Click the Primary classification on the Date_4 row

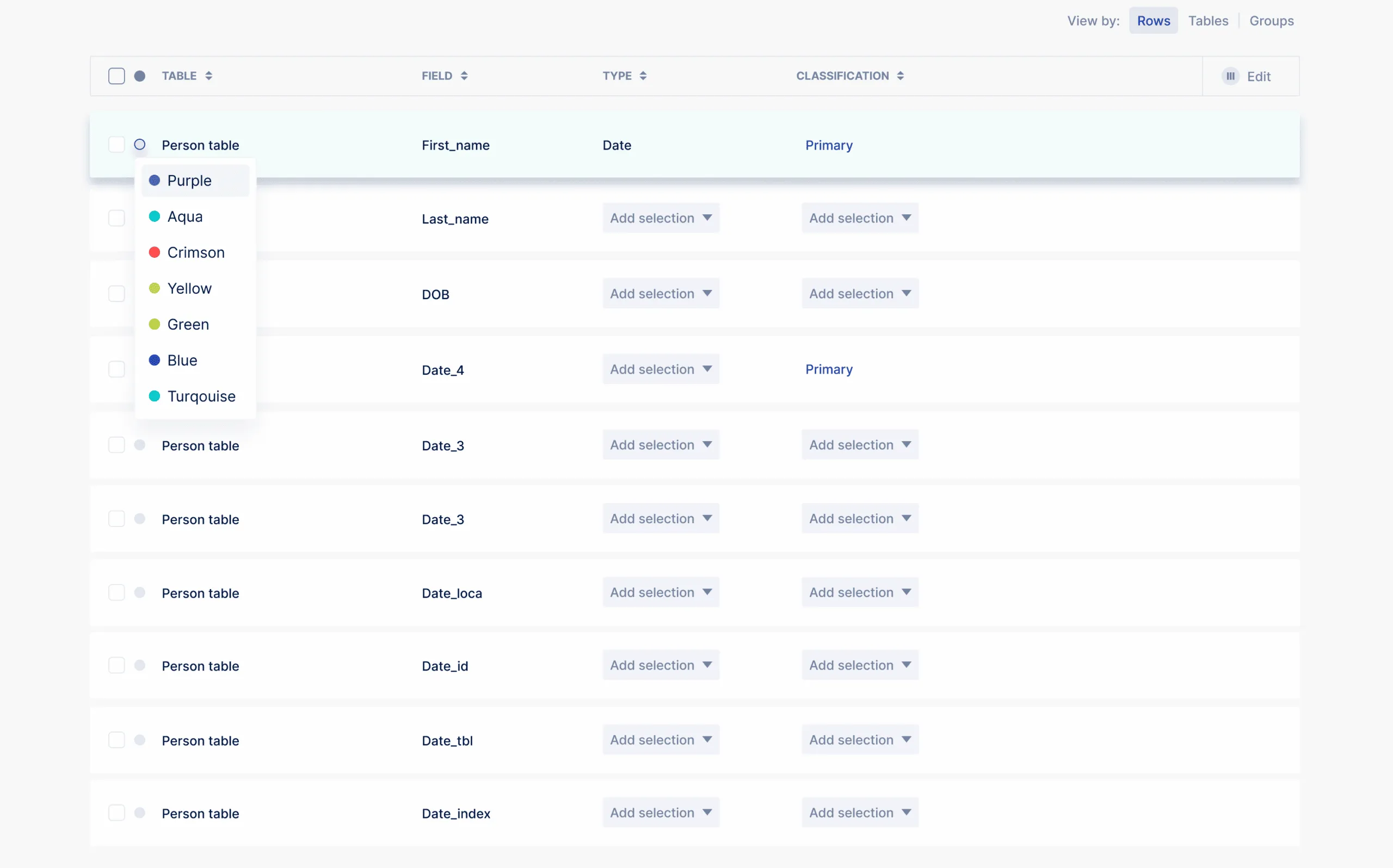tap(829, 369)
